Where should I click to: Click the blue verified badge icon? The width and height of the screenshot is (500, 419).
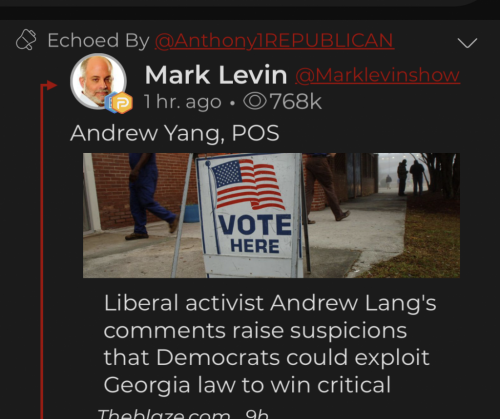click(x=109, y=103)
